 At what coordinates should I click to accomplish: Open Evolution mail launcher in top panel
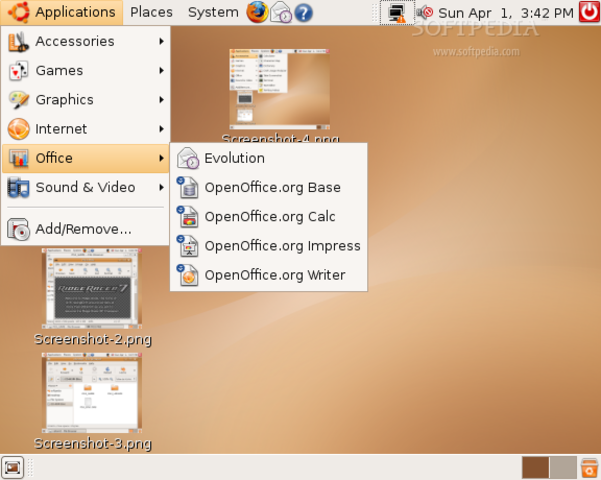[x=281, y=12]
